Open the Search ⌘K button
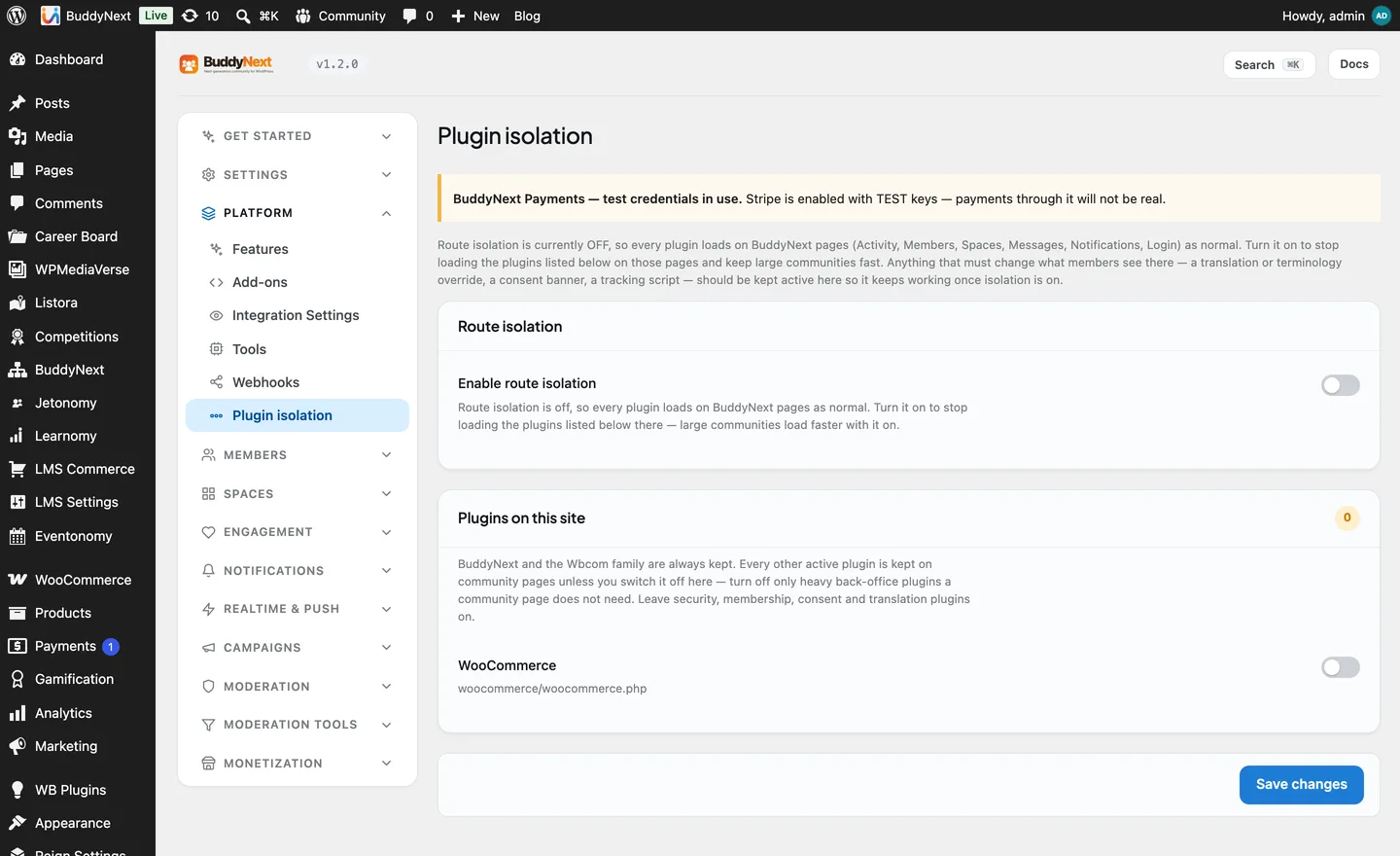This screenshot has height=856, width=1400. pos(1269,64)
